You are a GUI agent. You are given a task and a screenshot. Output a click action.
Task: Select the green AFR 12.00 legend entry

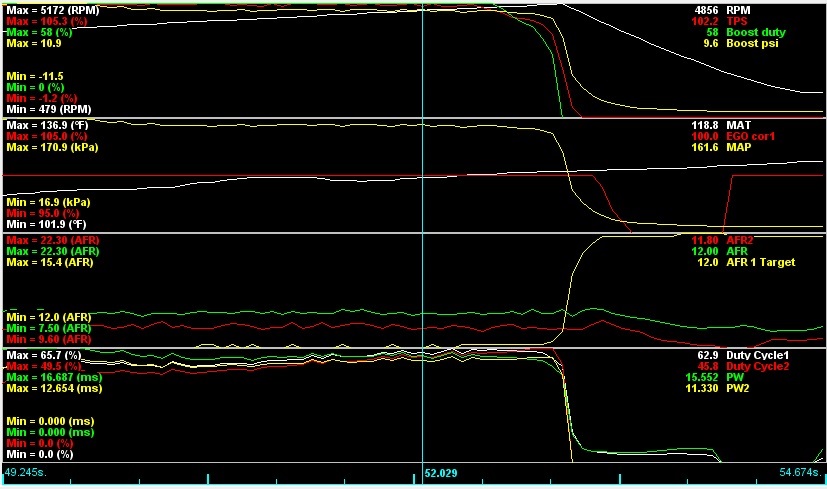(719, 251)
